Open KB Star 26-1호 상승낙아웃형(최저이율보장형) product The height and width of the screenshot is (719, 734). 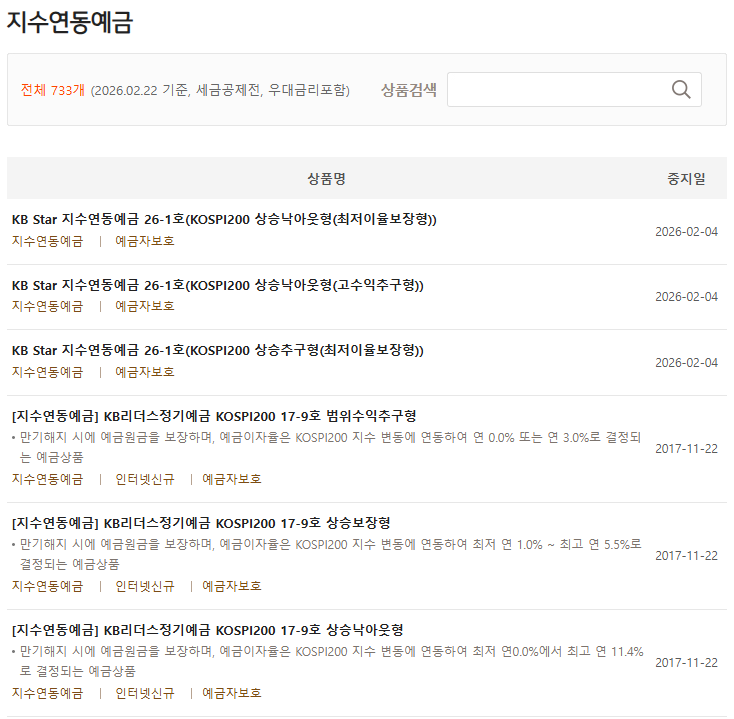(x=224, y=220)
